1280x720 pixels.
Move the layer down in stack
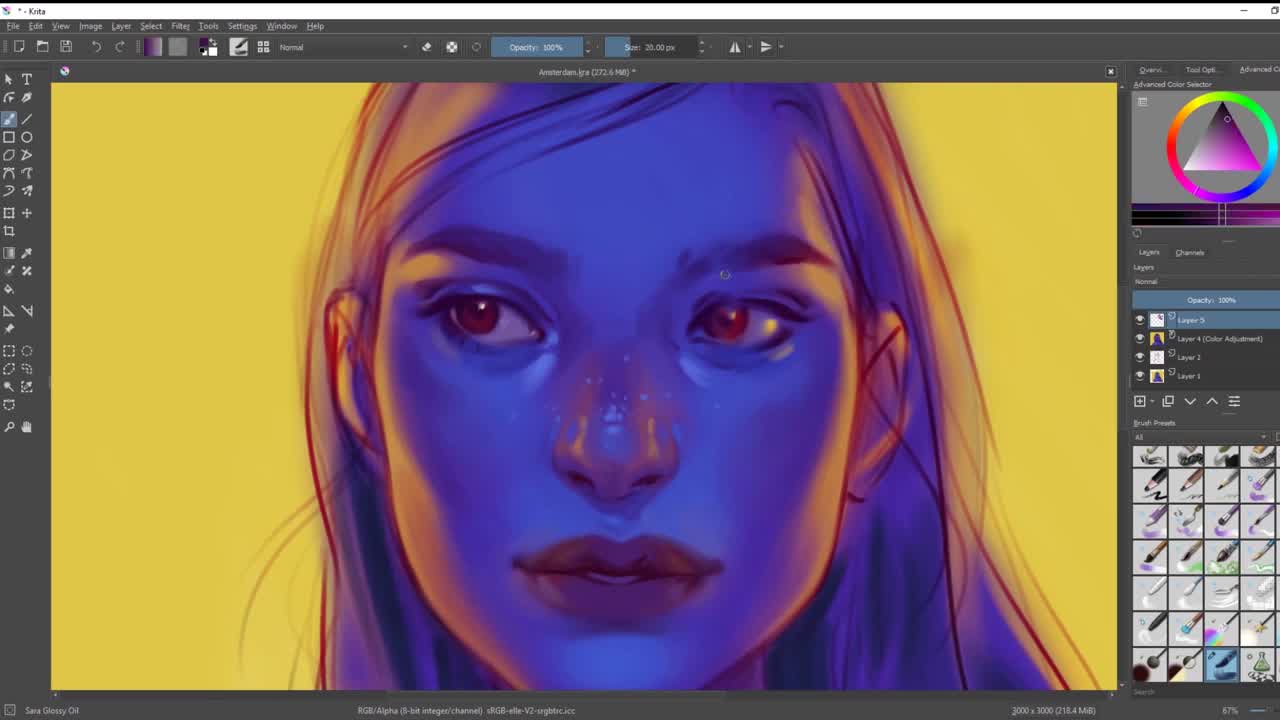[x=1190, y=402]
